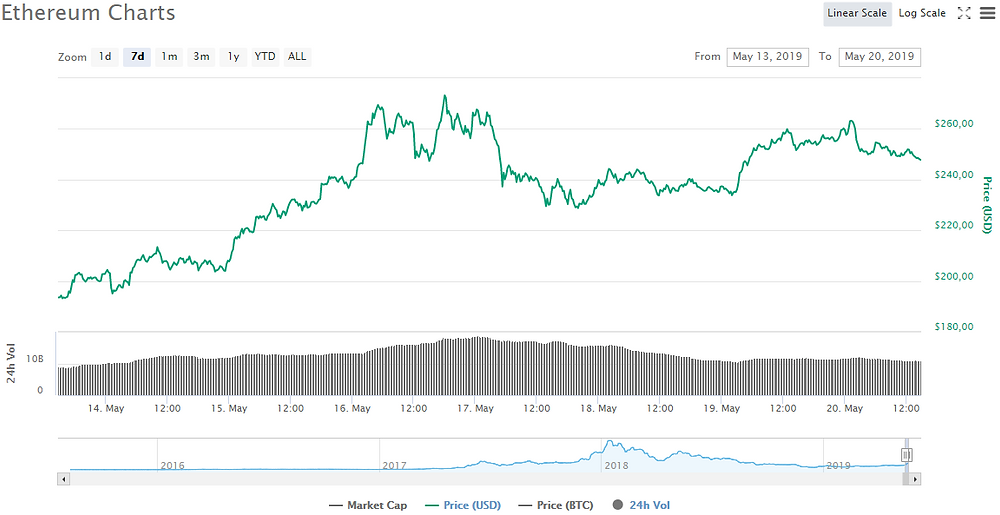This screenshot has width=1000, height=515.
Task: Click the $180,00 axis label
Action: pos(955,327)
